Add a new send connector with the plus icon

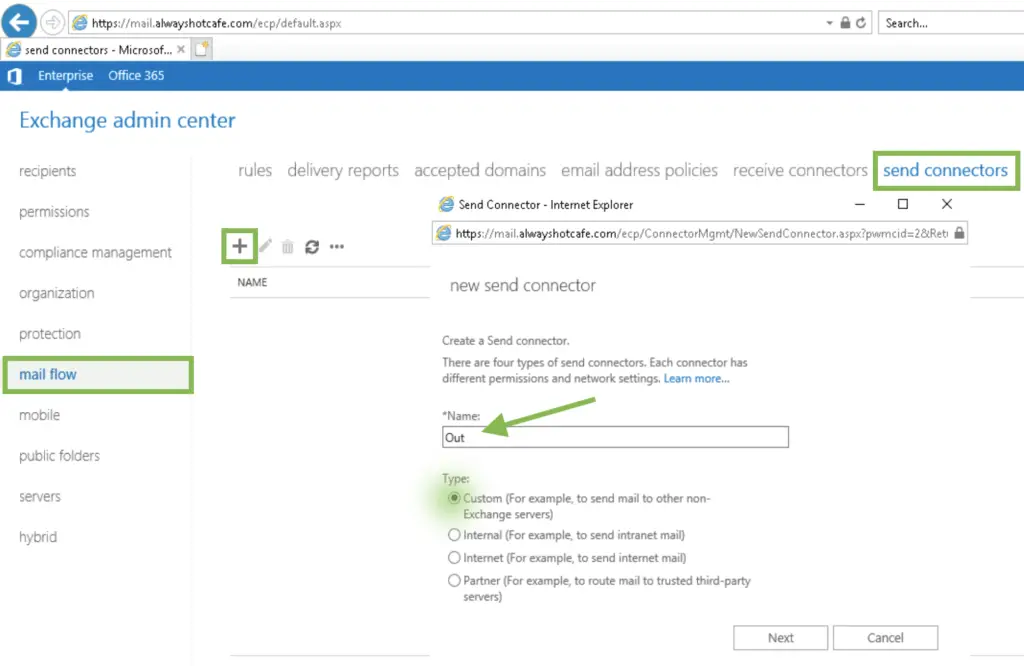click(240, 246)
